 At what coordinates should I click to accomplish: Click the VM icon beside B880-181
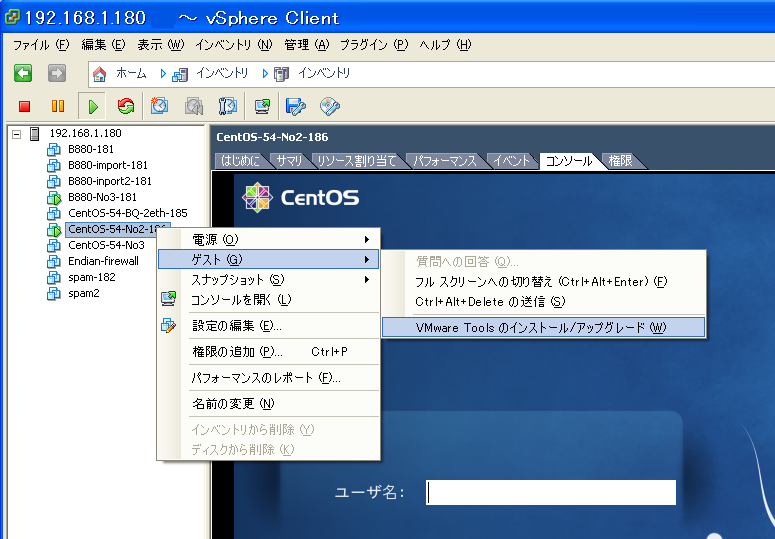coord(53,149)
